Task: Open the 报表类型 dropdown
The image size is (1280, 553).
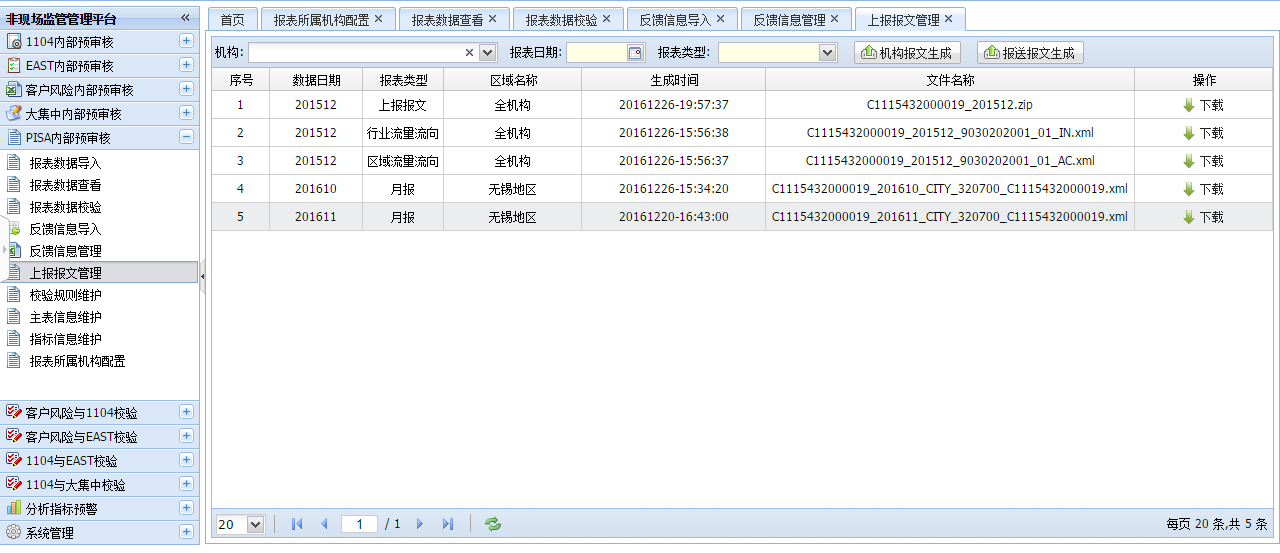Action: [x=828, y=53]
